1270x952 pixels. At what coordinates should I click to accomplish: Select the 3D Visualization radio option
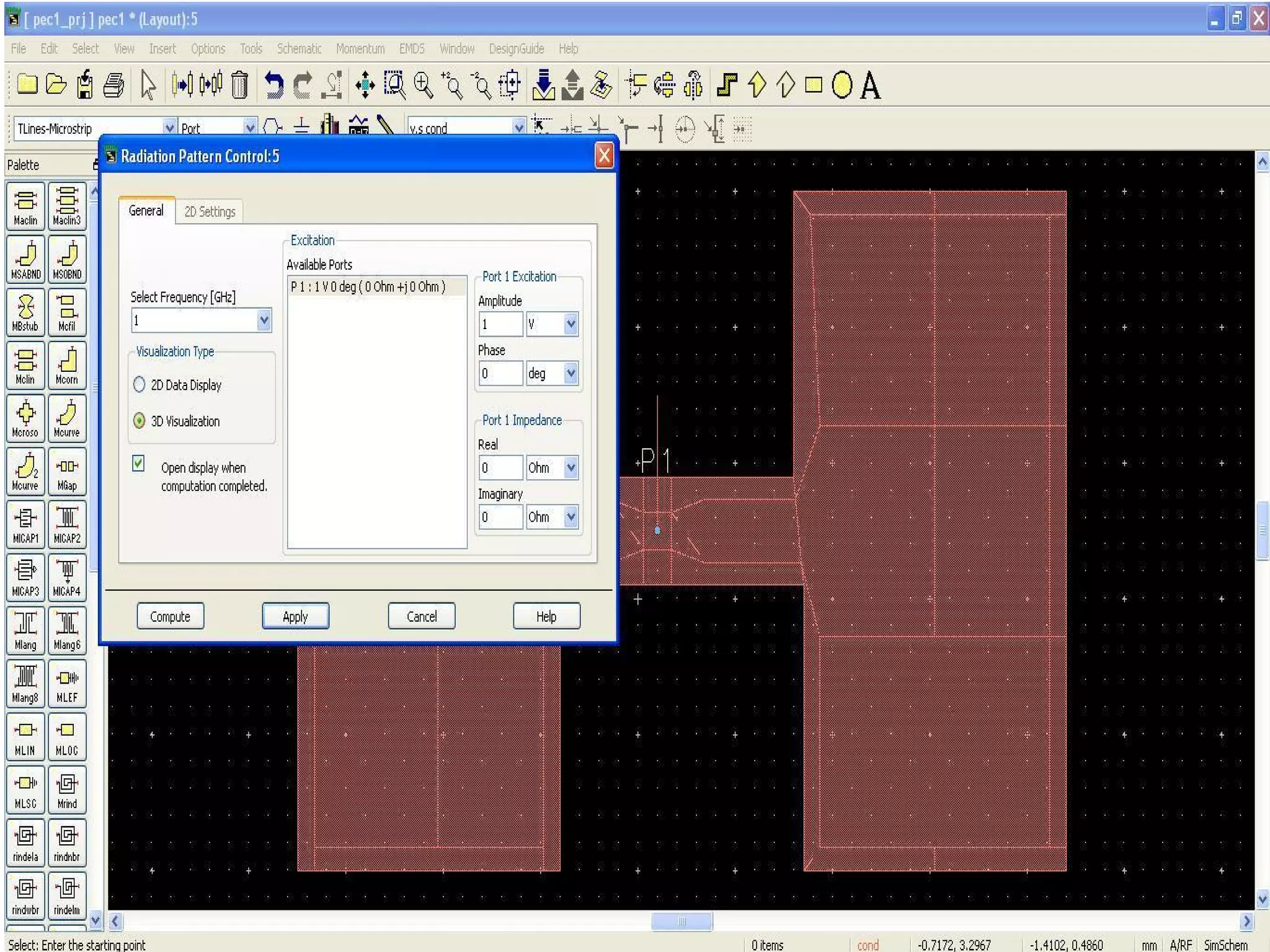pos(140,421)
